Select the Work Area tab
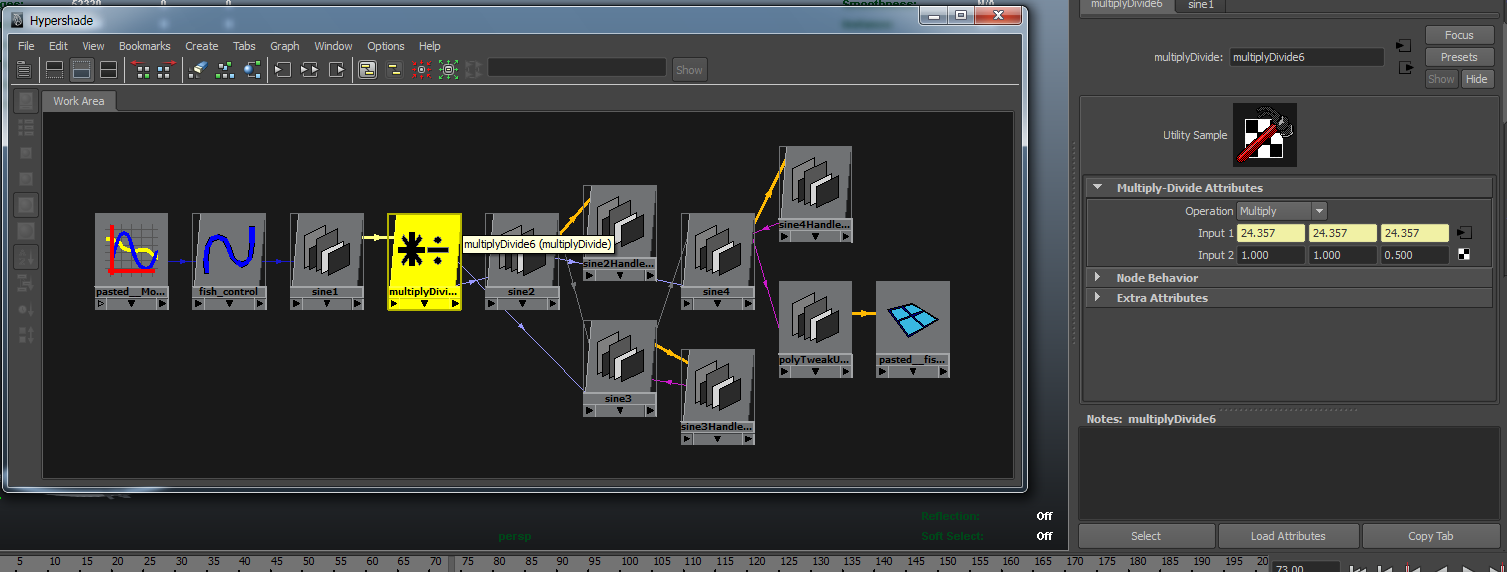Screen dimensions: 1507x572 (x=78, y=101)
